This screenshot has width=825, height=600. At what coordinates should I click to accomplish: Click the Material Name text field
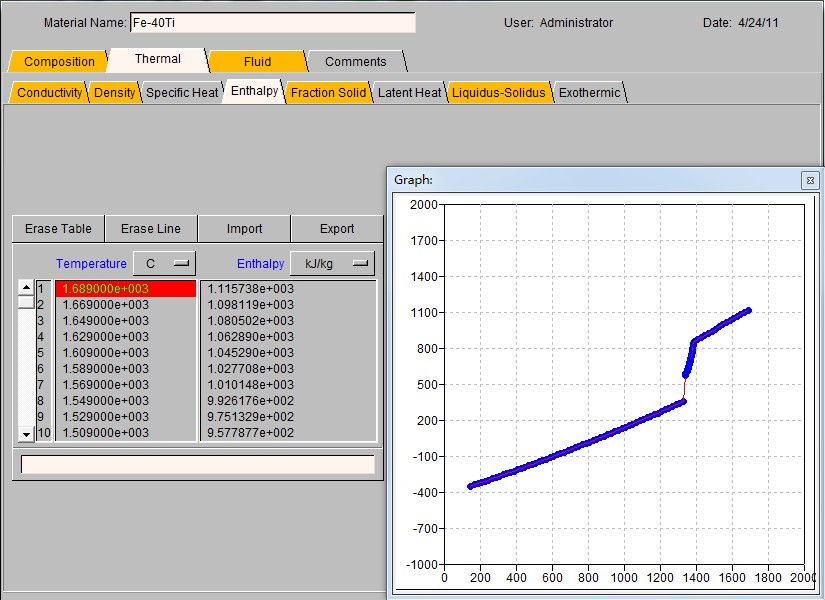click(272, 23)
